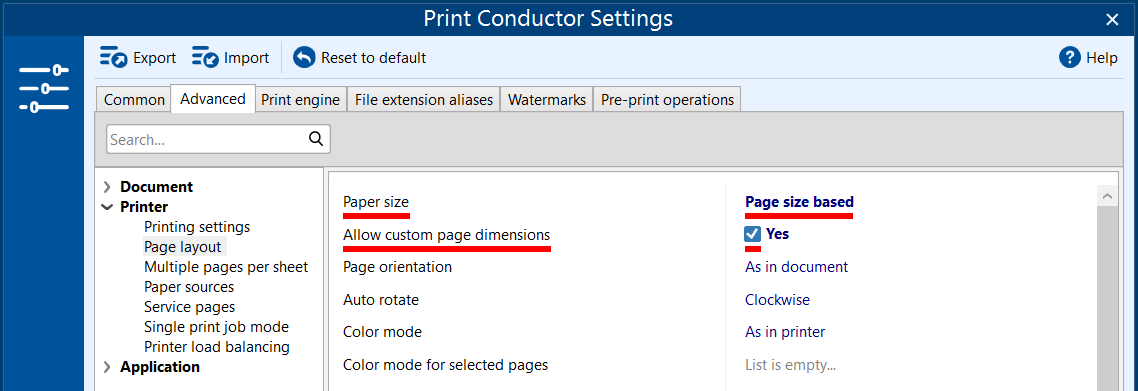Open Paper size value Page size based

(799, 202)
